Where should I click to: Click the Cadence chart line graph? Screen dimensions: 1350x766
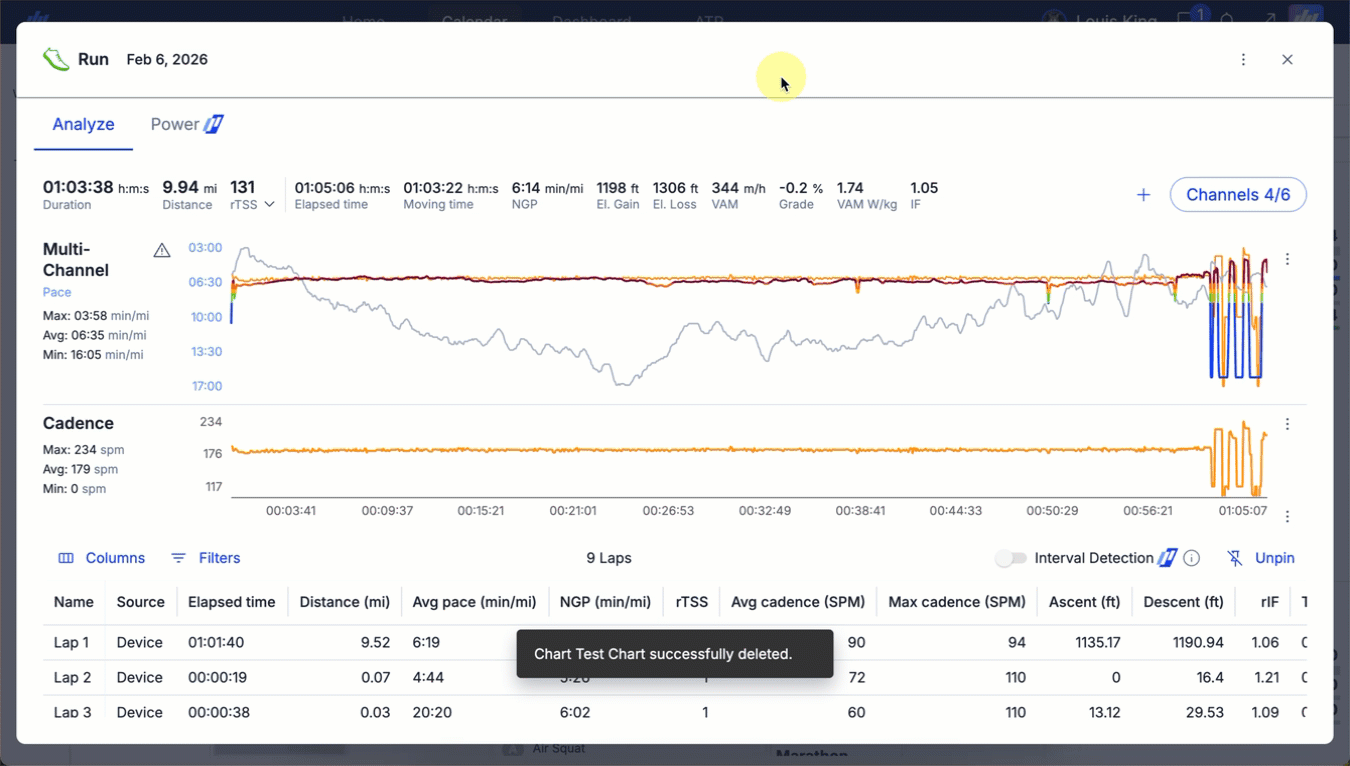click(x=700, y=451)
